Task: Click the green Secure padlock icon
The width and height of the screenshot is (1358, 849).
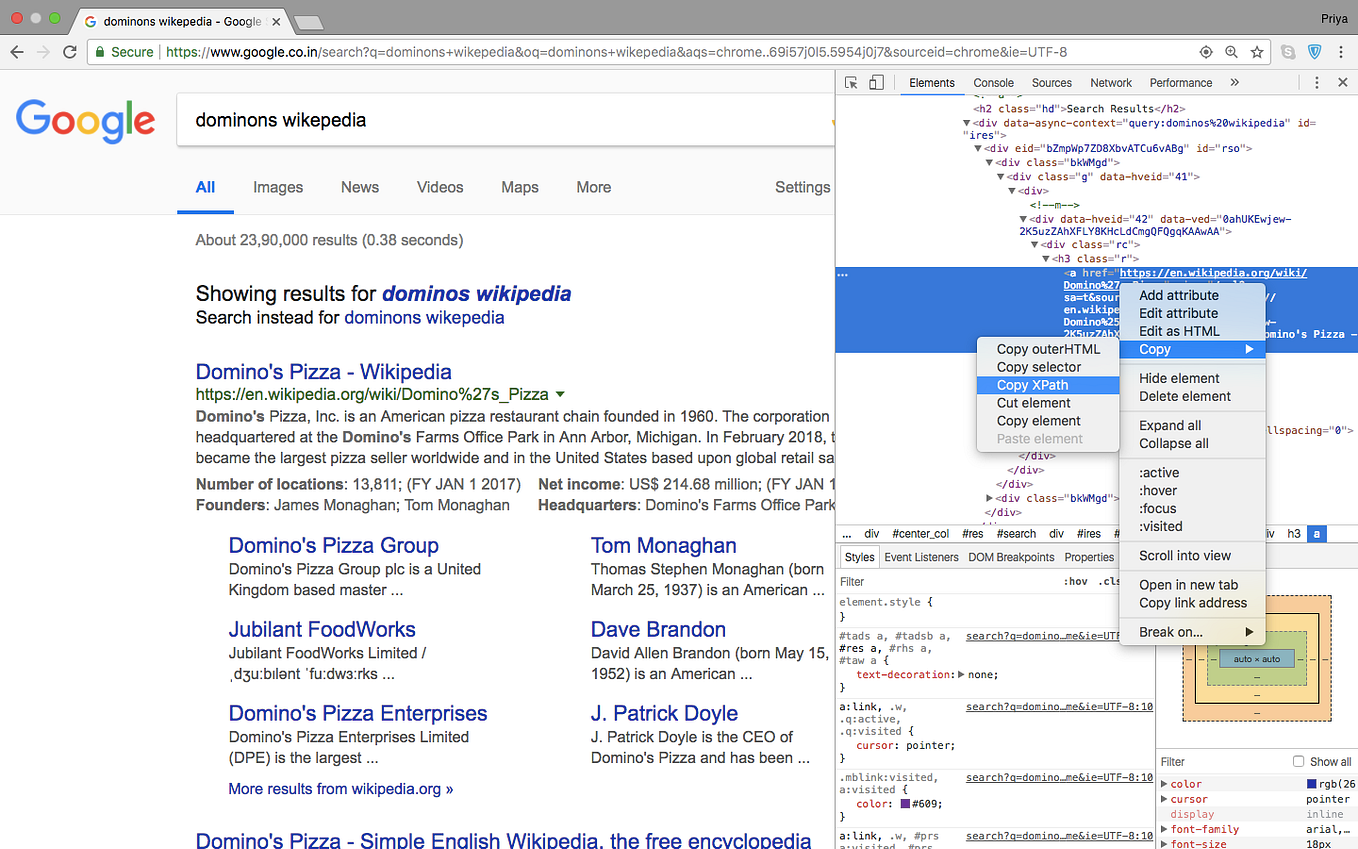Action: point(99,52)
